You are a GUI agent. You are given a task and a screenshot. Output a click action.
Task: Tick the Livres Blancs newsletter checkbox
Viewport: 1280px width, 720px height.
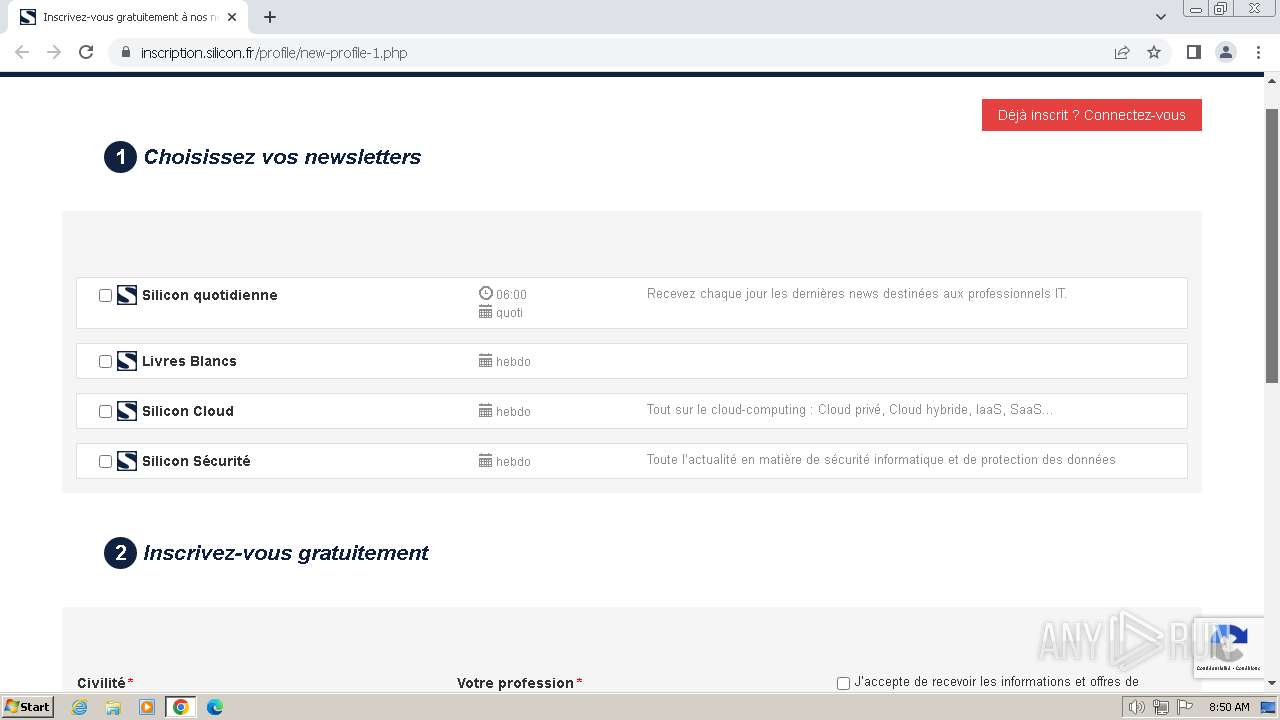[x=105, y=361]
